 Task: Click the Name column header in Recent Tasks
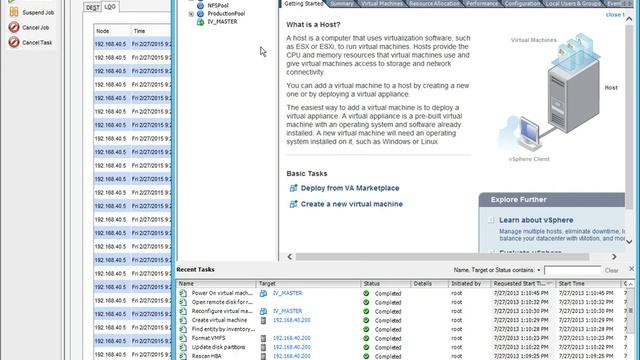216,283
